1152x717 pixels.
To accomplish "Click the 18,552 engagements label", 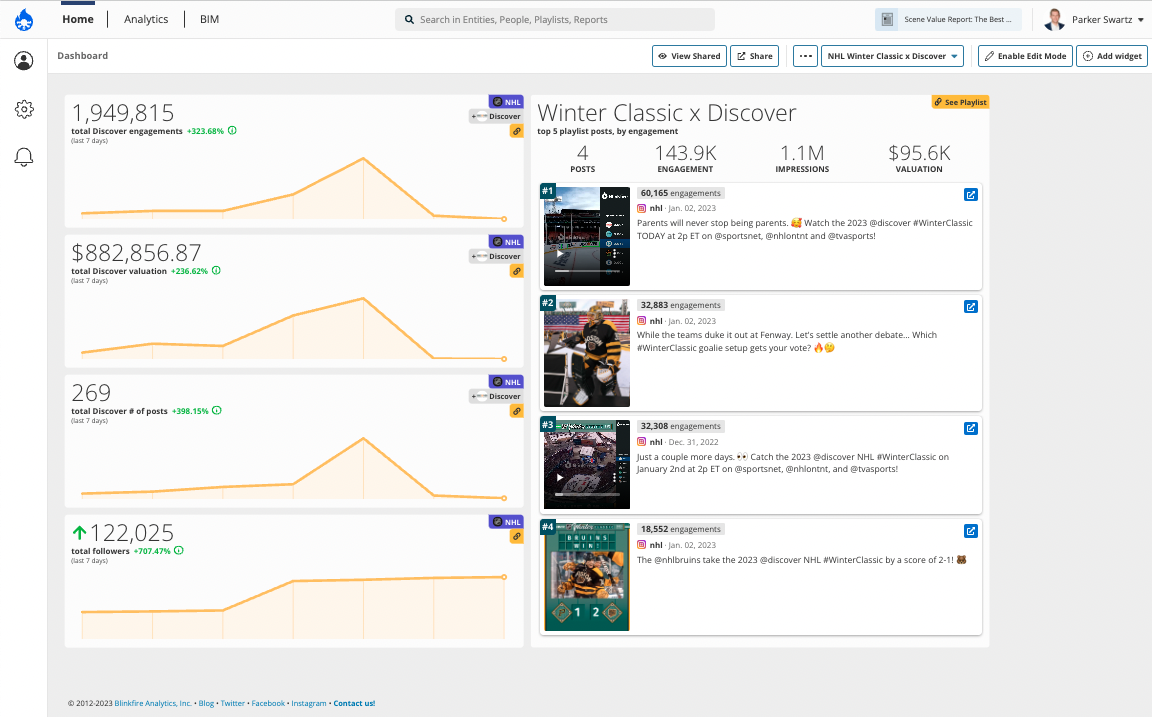I will [680, 529].
